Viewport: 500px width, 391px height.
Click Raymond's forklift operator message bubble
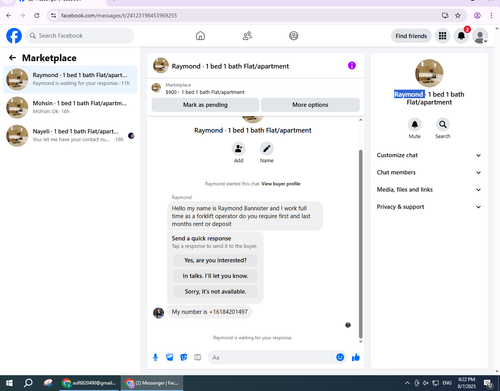[245, 216]
